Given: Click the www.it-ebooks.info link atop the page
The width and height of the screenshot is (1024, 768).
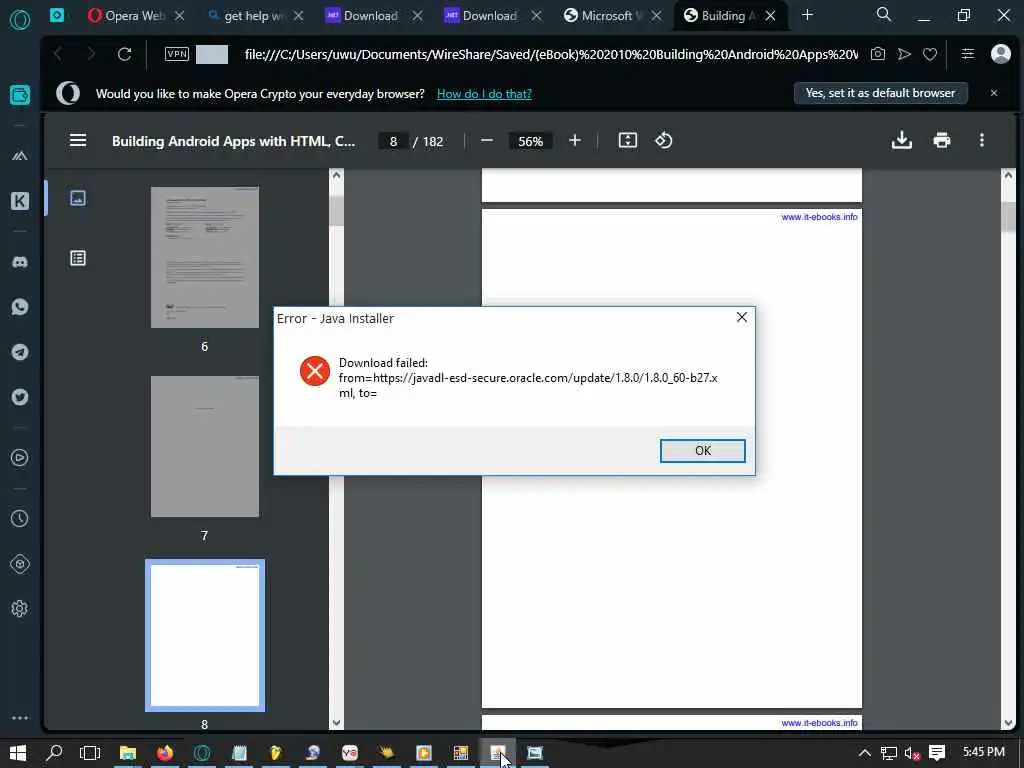Looking at the screenshot, I should coord(819,217).
